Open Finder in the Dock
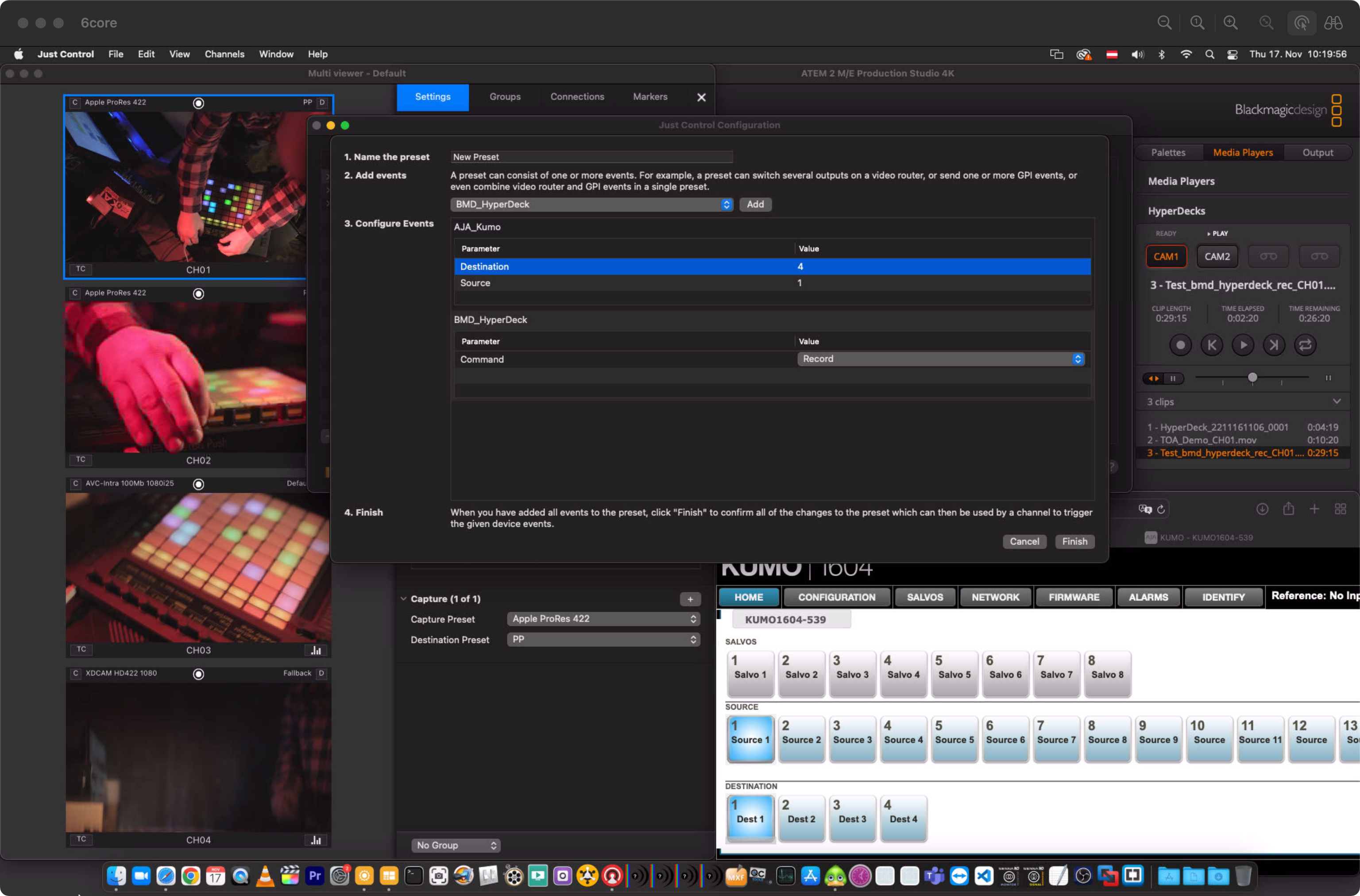This screenshot has width=1360, height=896. 116,876
